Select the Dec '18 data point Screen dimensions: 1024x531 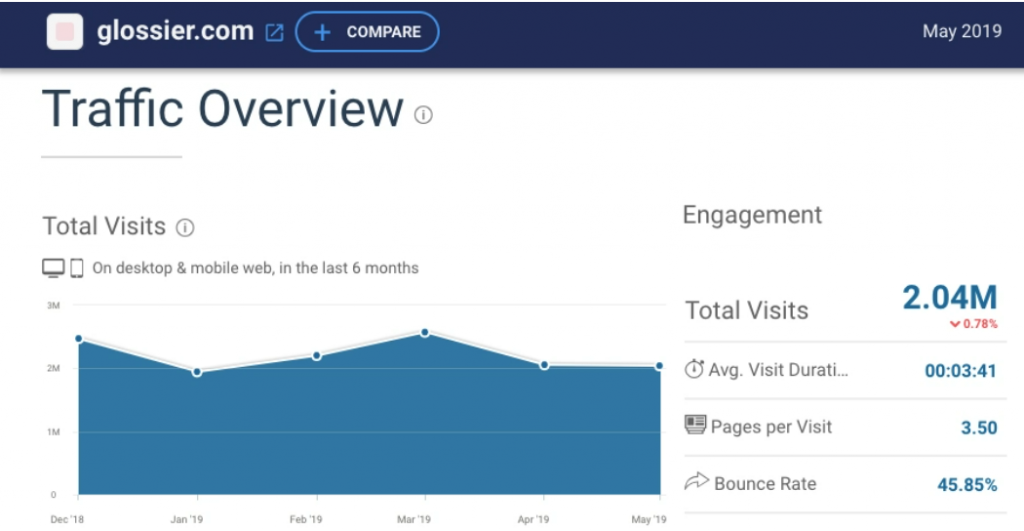click(x=79, y=338)
